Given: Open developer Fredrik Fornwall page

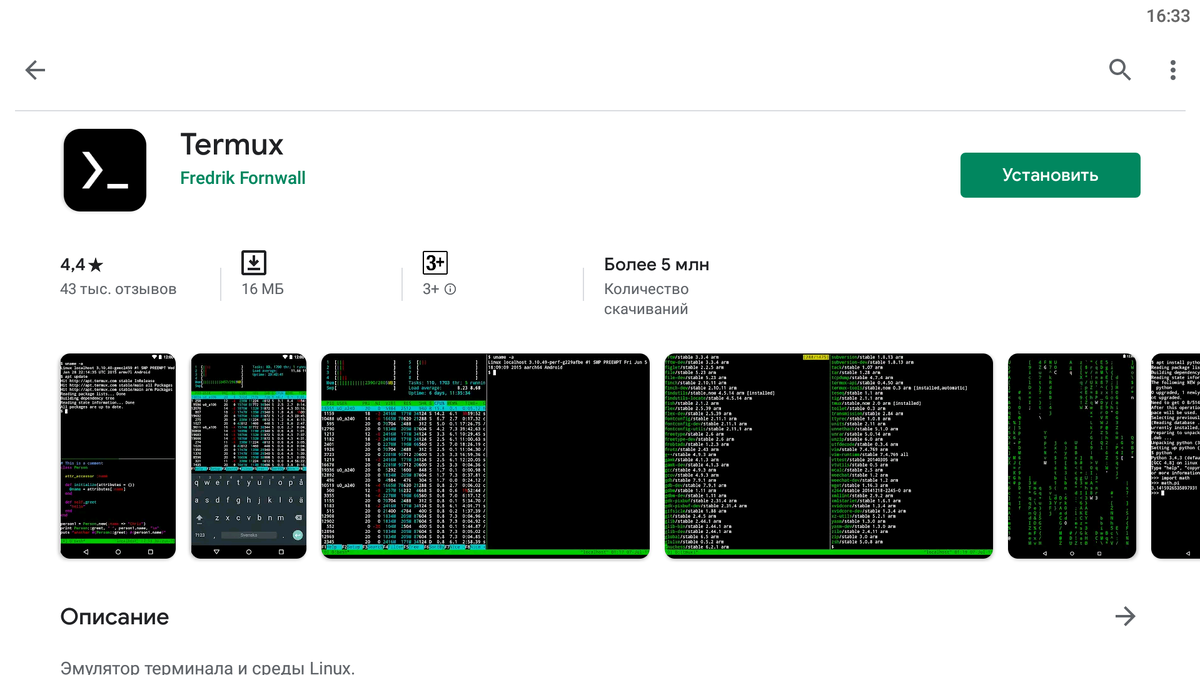Looking at the screenshot, I should [243, 178].
